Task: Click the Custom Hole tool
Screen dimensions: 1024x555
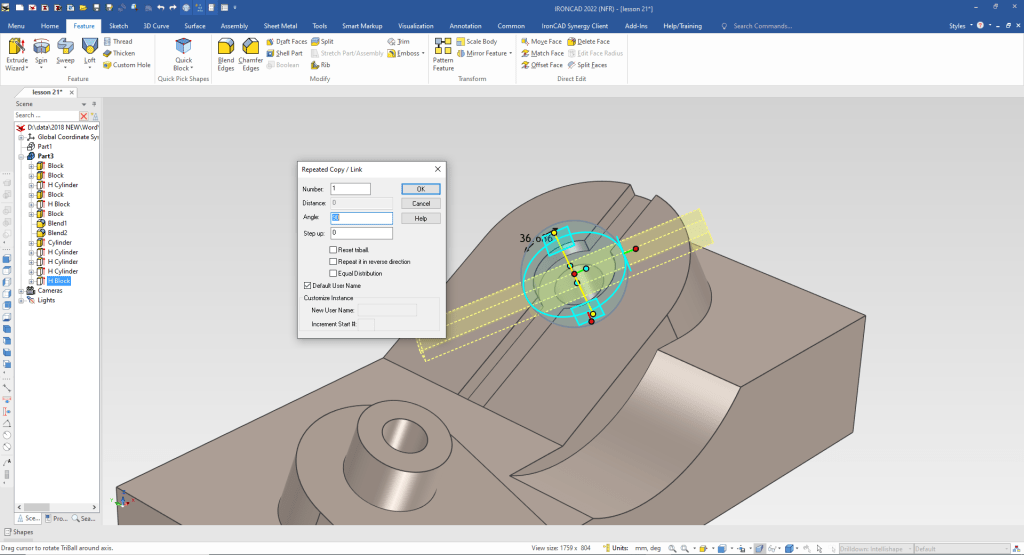Action: (131, 65)
